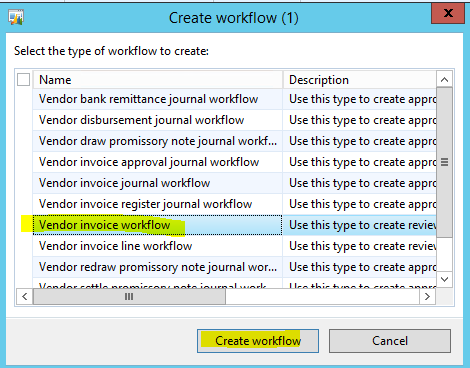The width and height of the screenshot is (470, 368).
Task: Click the horizontal scrollbar right arrow
Action: point(427,296)
